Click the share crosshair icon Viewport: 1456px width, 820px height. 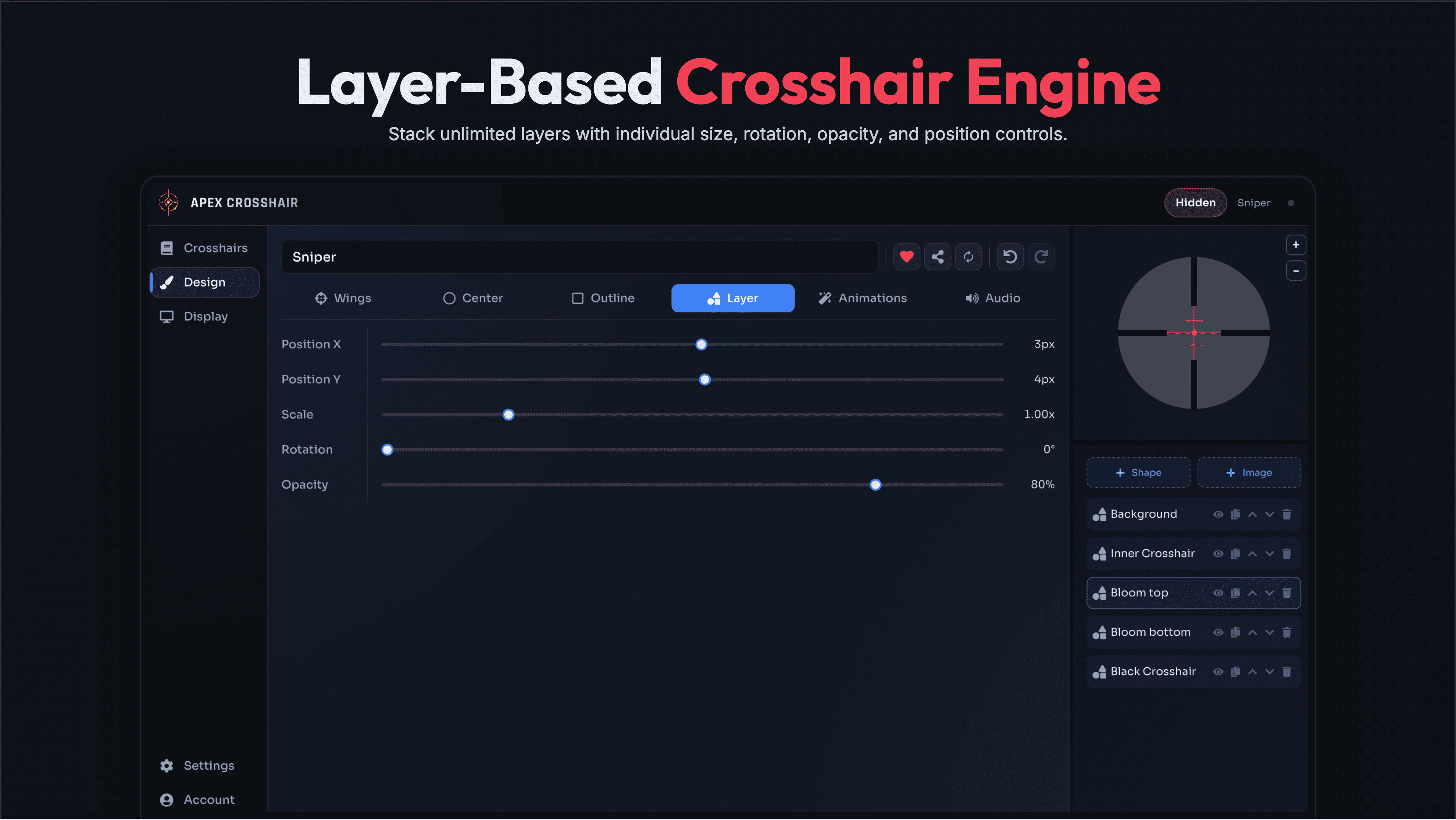pos(938,257)
